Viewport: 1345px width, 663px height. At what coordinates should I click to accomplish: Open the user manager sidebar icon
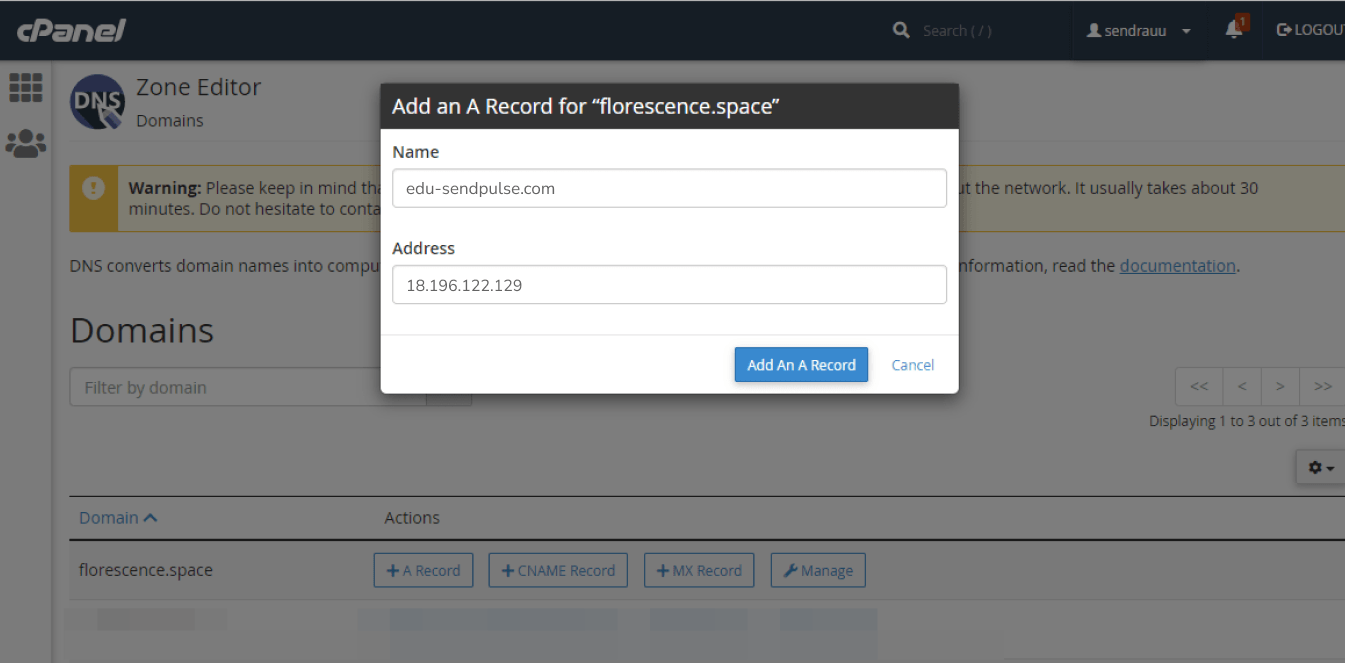[x=26, y=144]
